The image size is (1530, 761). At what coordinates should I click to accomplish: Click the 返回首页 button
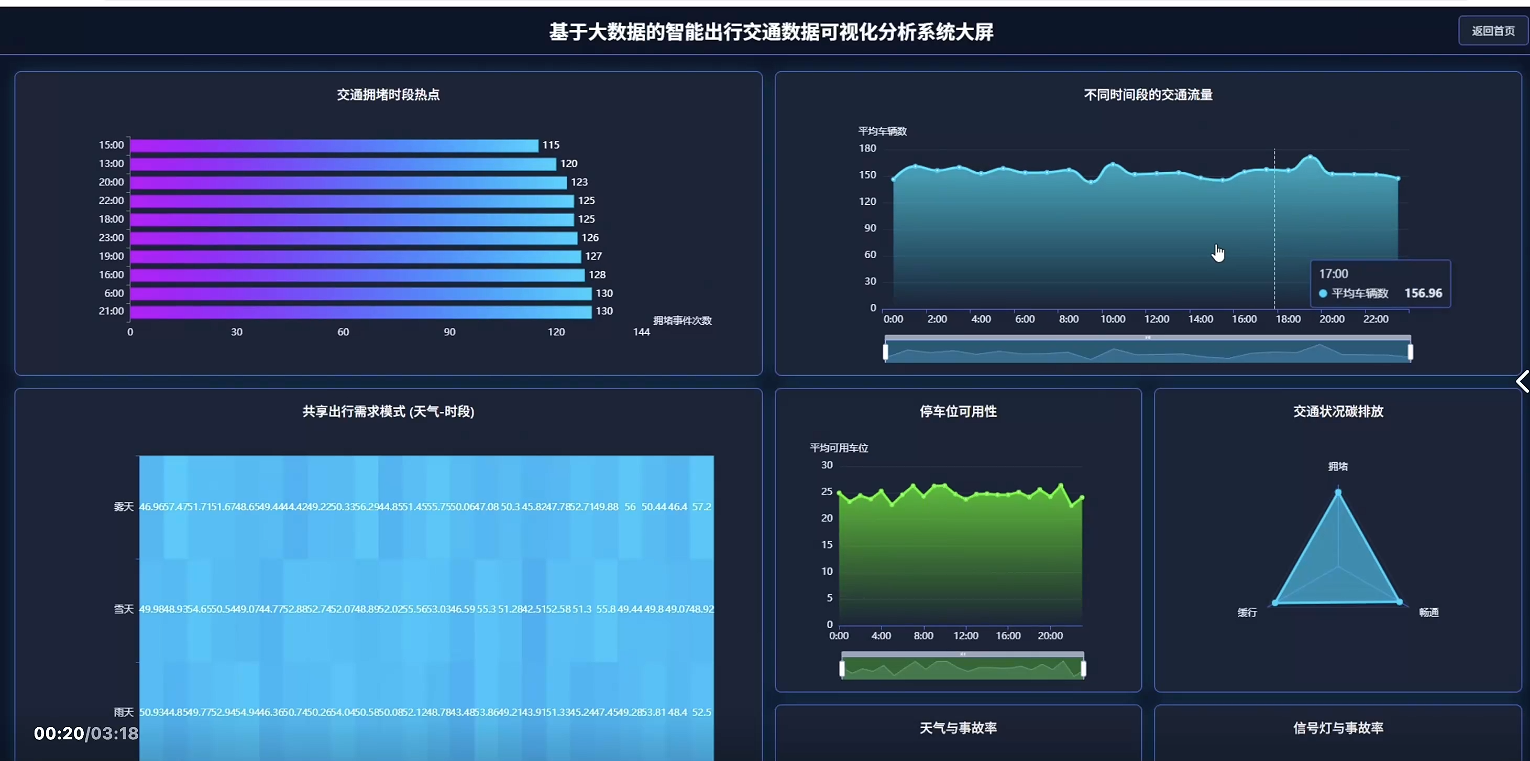tap(1493, 31)
